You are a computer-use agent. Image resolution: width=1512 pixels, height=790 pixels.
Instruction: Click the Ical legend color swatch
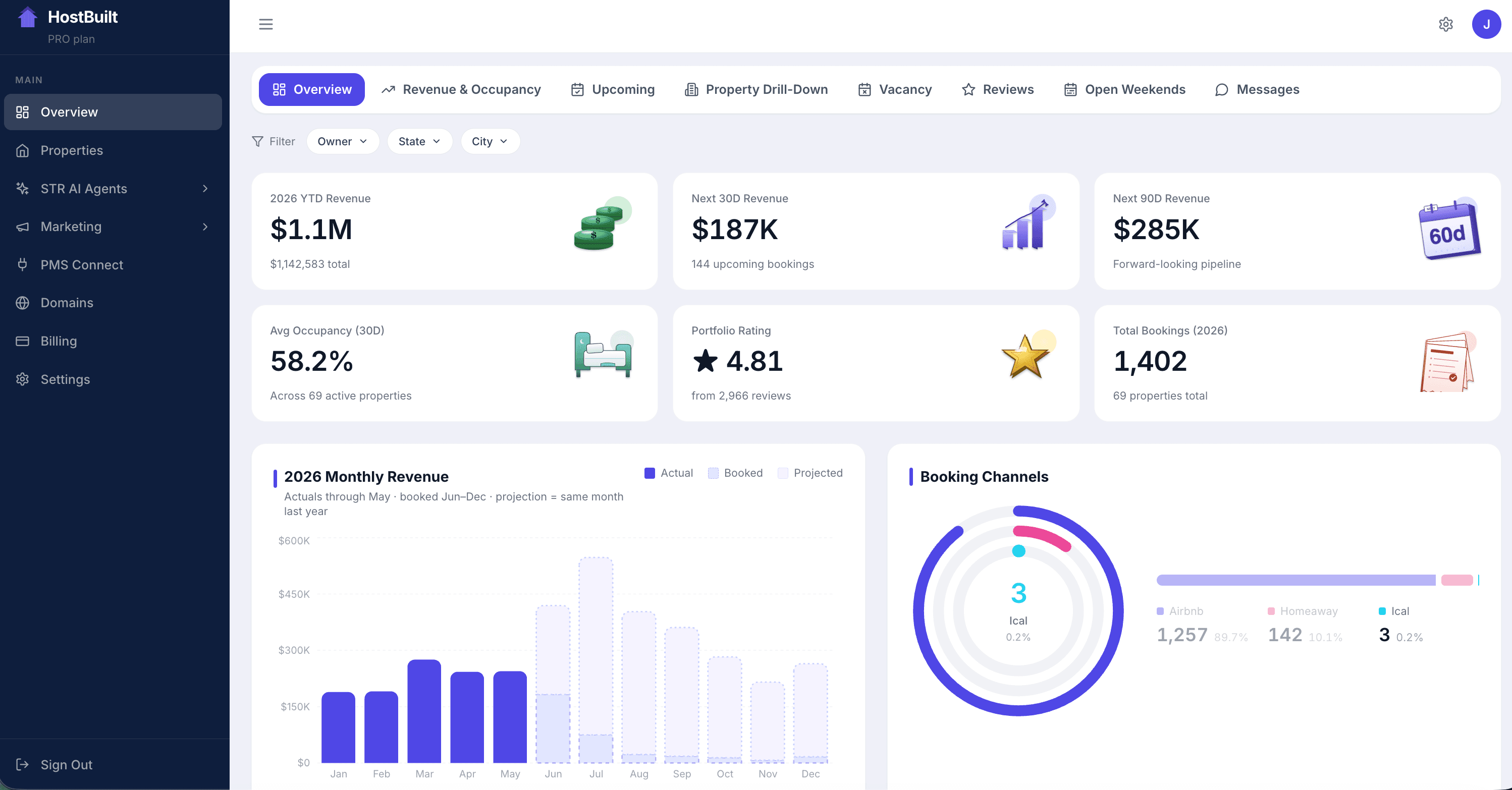pyautogui.click(x=1382, y=611)
